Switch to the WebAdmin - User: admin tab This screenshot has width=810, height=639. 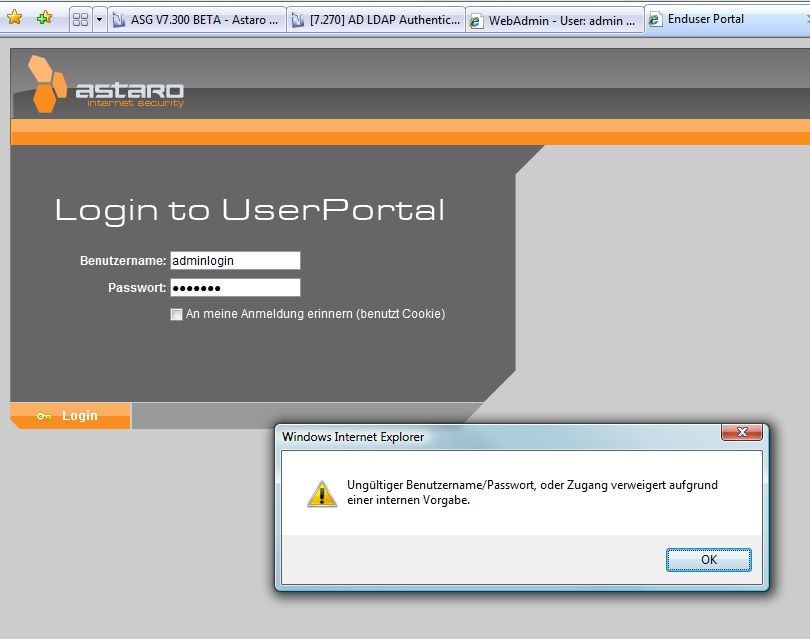(x=555, y=21)
